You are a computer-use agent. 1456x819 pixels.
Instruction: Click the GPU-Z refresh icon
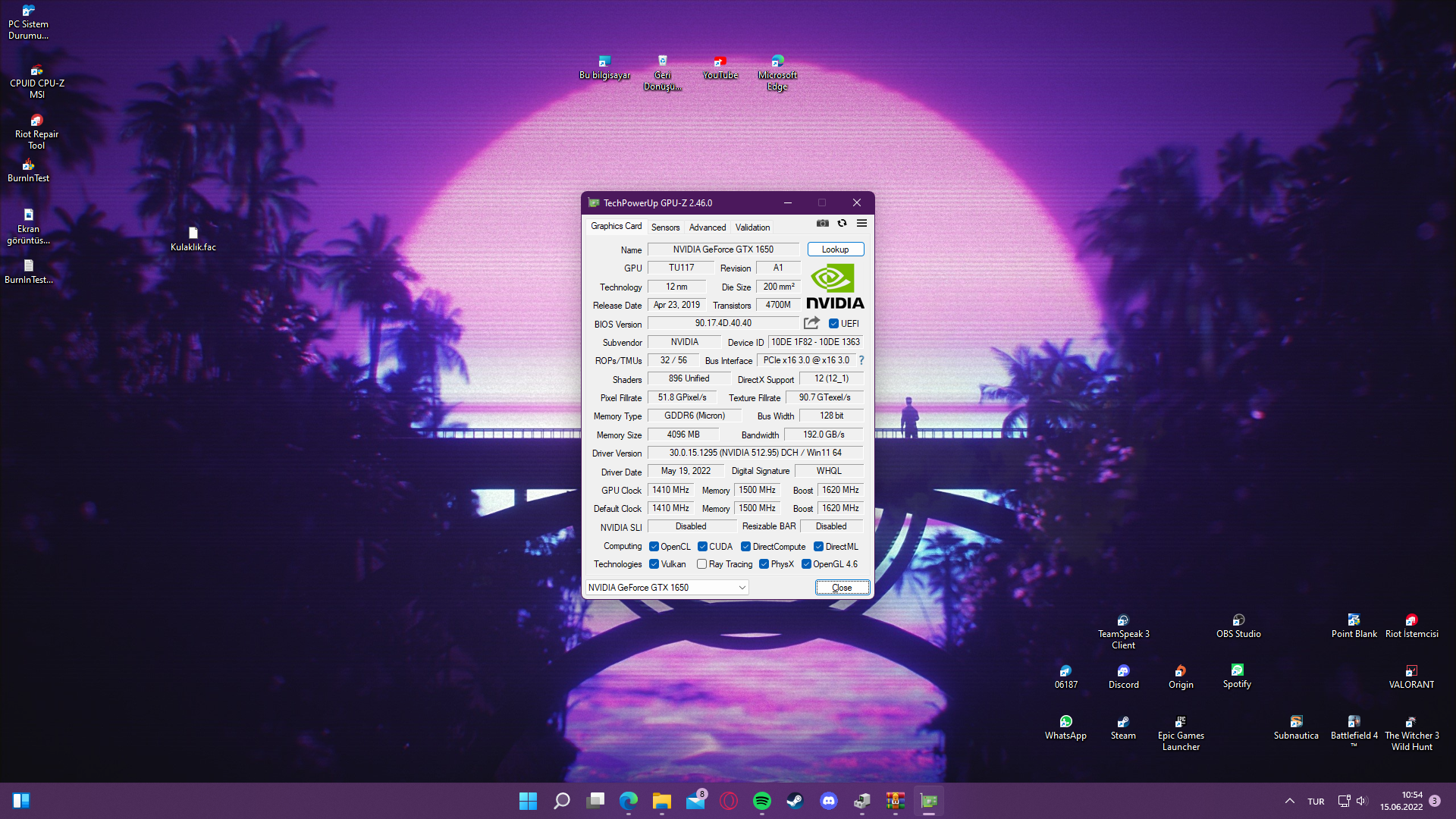pyautogui.click(x=842, y=223)
